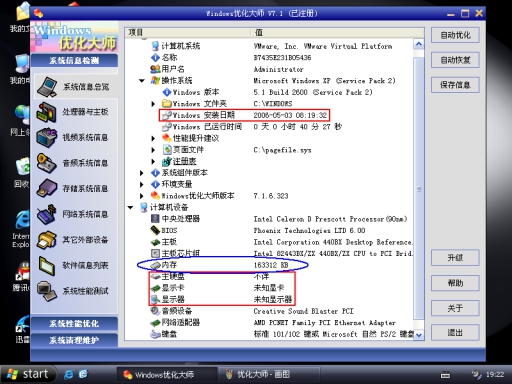Click the 显示器 monitor icon

click(x=155, y=299)
